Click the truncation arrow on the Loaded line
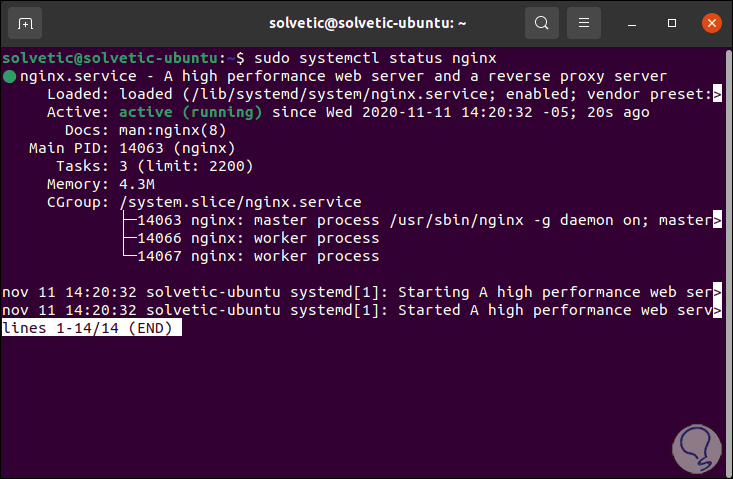Screen dimensions: 733x479 [716, 94]
